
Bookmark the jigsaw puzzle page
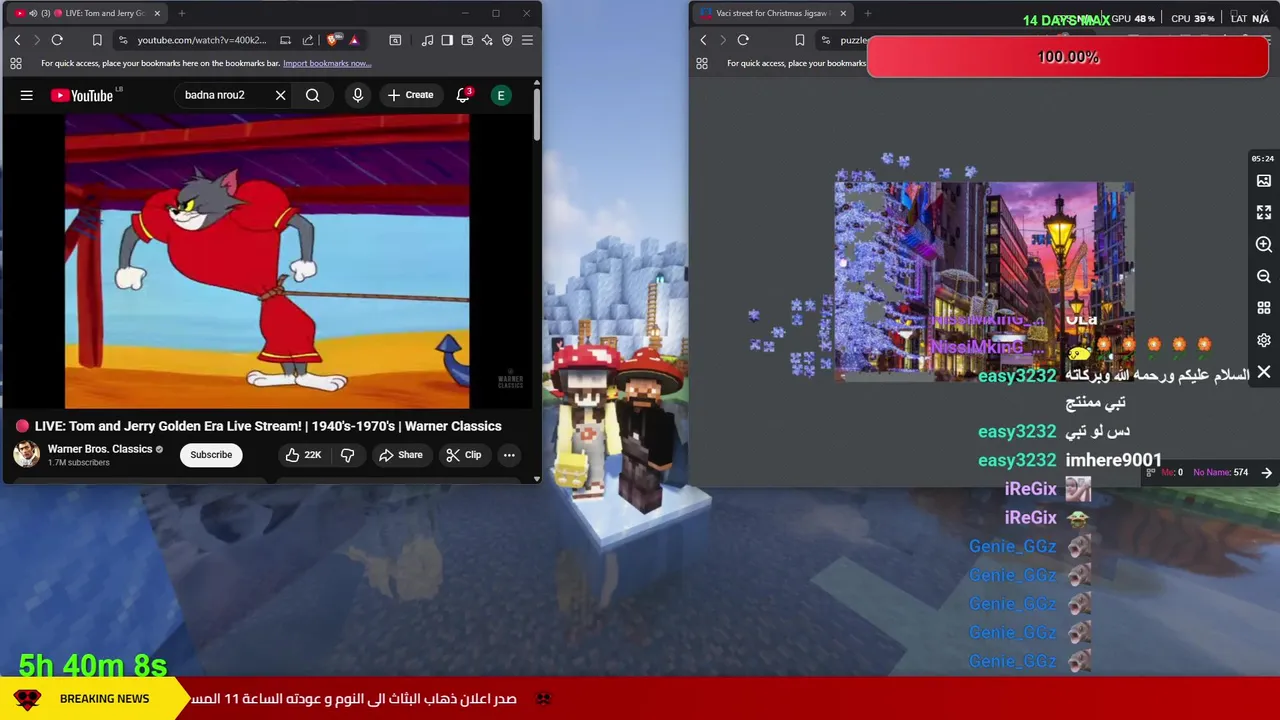click(x=799, y=40)
